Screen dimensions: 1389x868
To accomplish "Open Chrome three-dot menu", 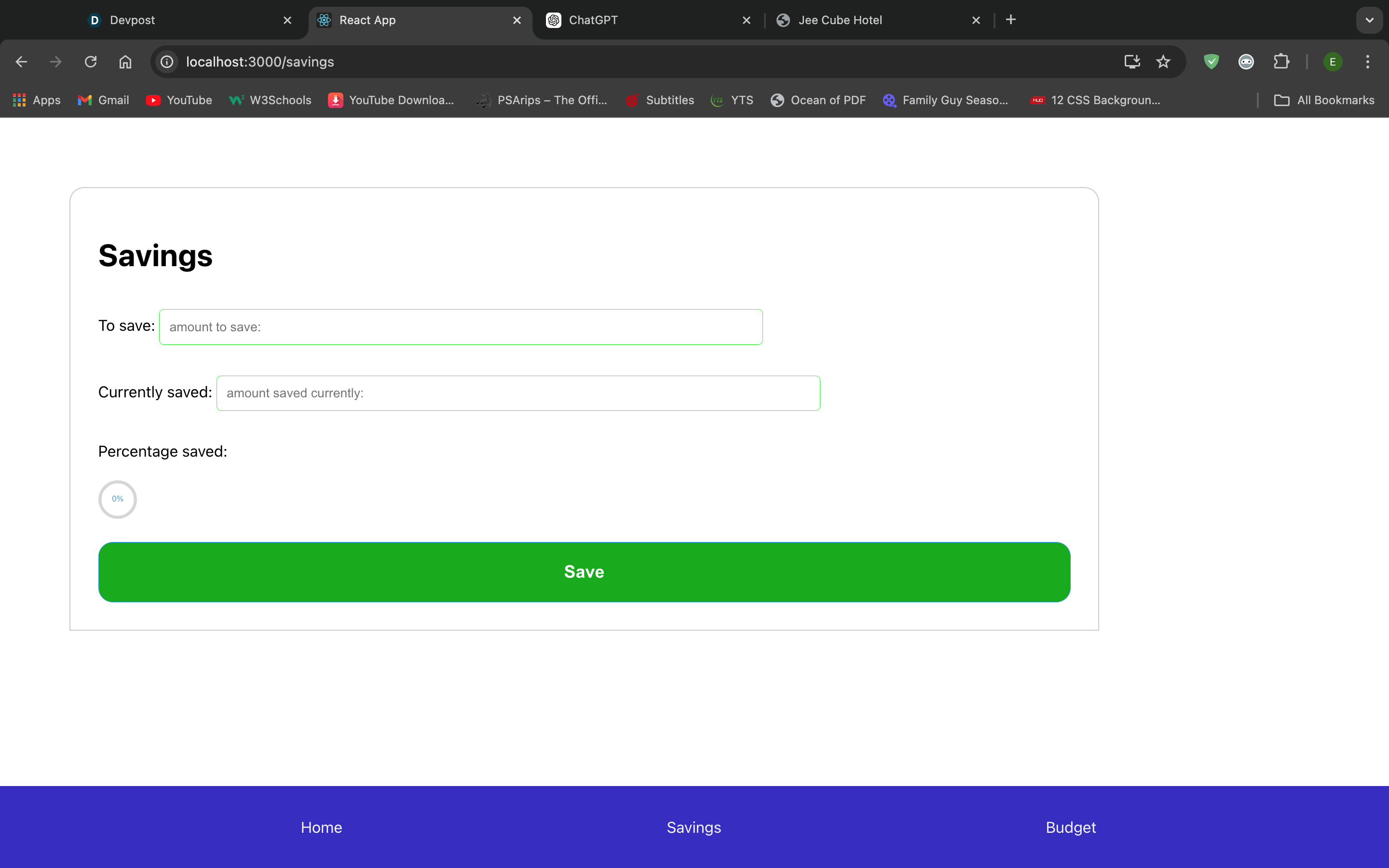I will [x=1367, y=61].
